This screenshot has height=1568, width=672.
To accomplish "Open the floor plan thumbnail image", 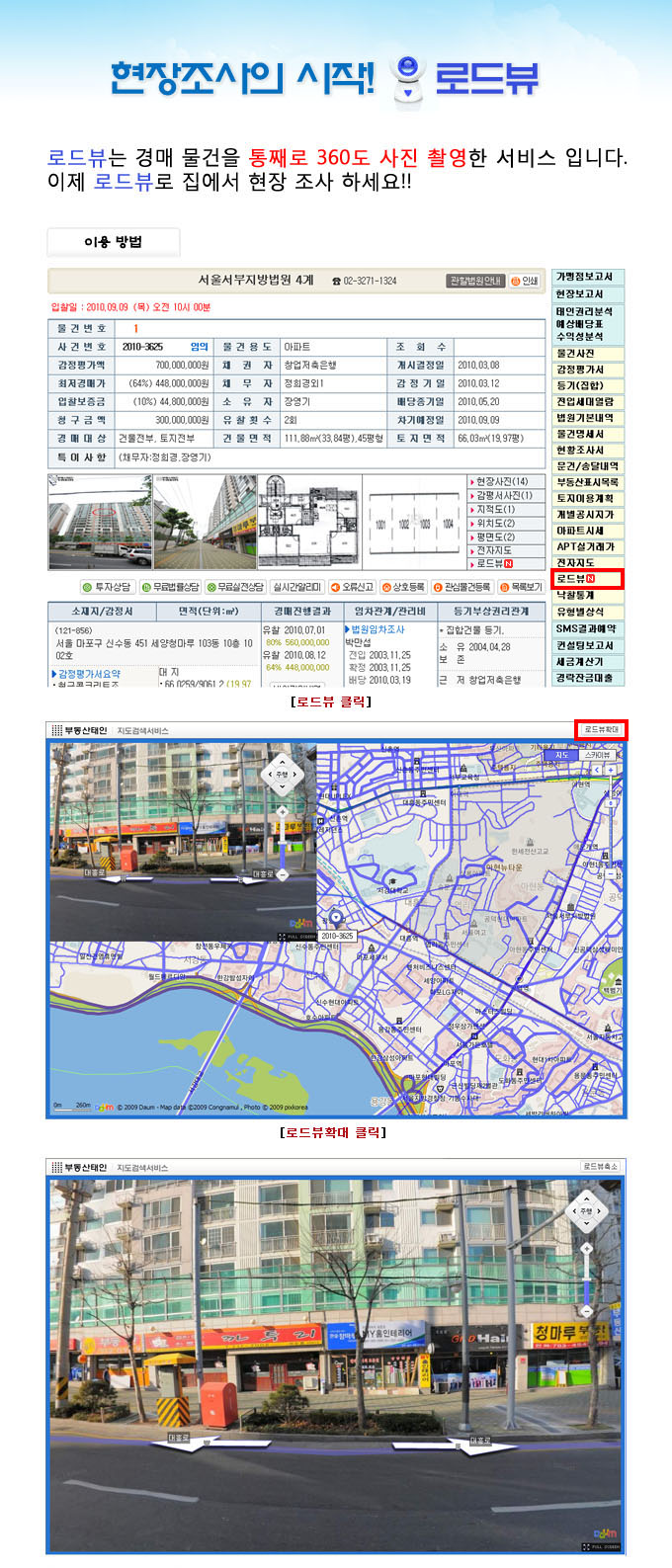I will [308, 521].
